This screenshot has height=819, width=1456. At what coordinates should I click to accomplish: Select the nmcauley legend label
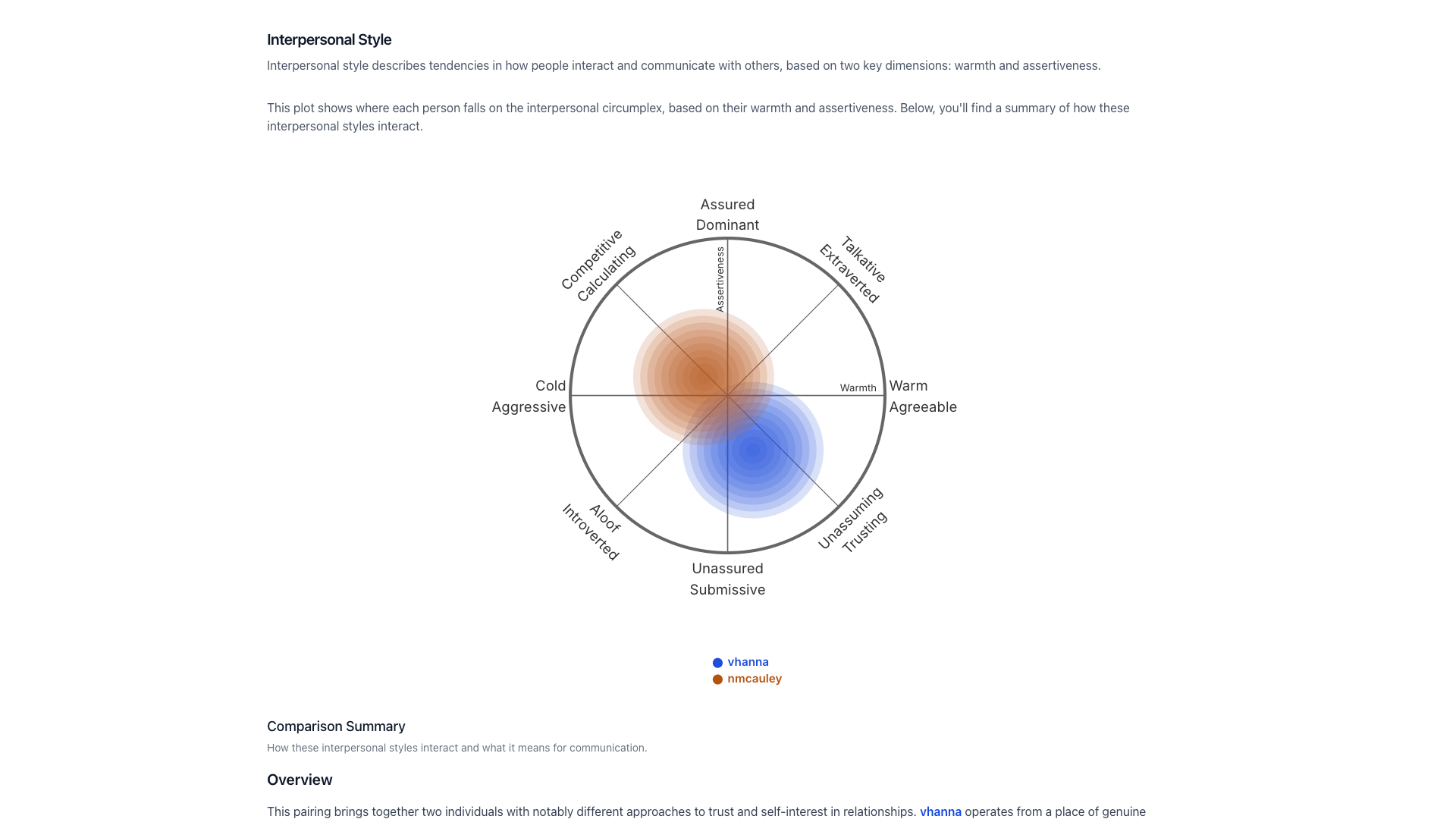point(754,679)
